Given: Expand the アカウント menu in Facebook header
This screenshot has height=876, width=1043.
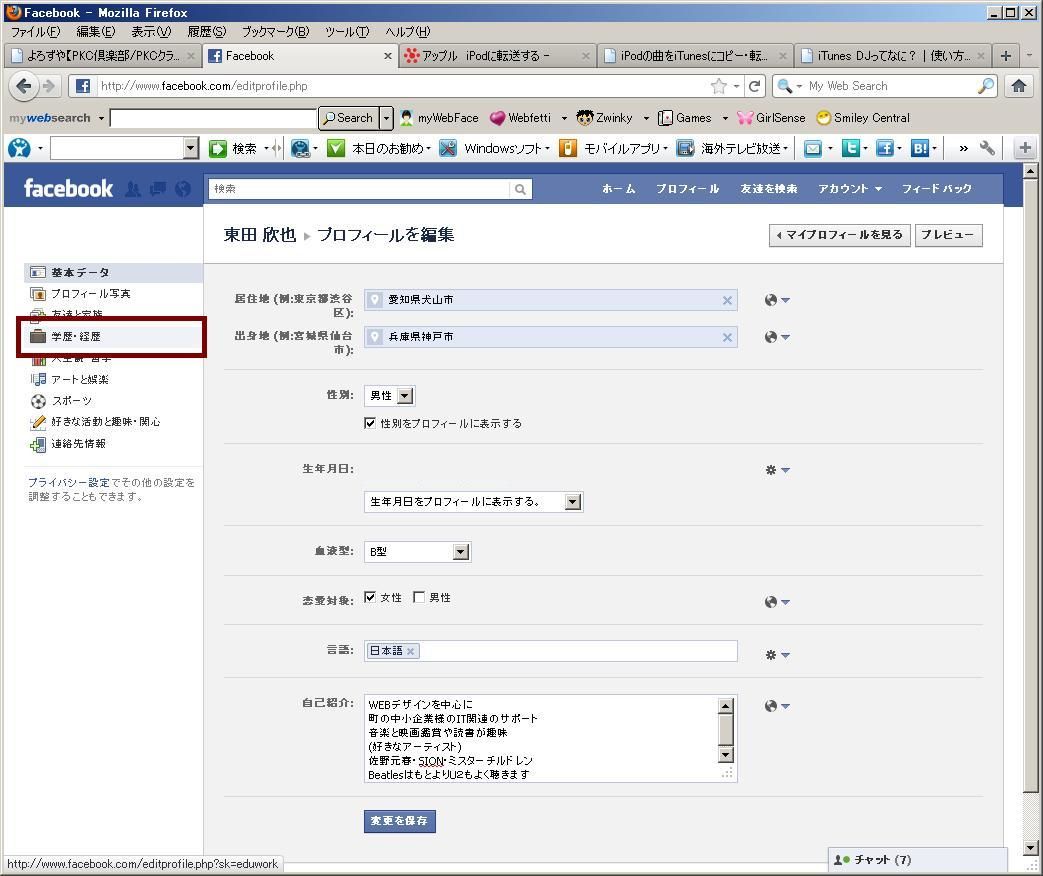Looking at the screenshot, I should pyautogui.click(x=849, y=189).
